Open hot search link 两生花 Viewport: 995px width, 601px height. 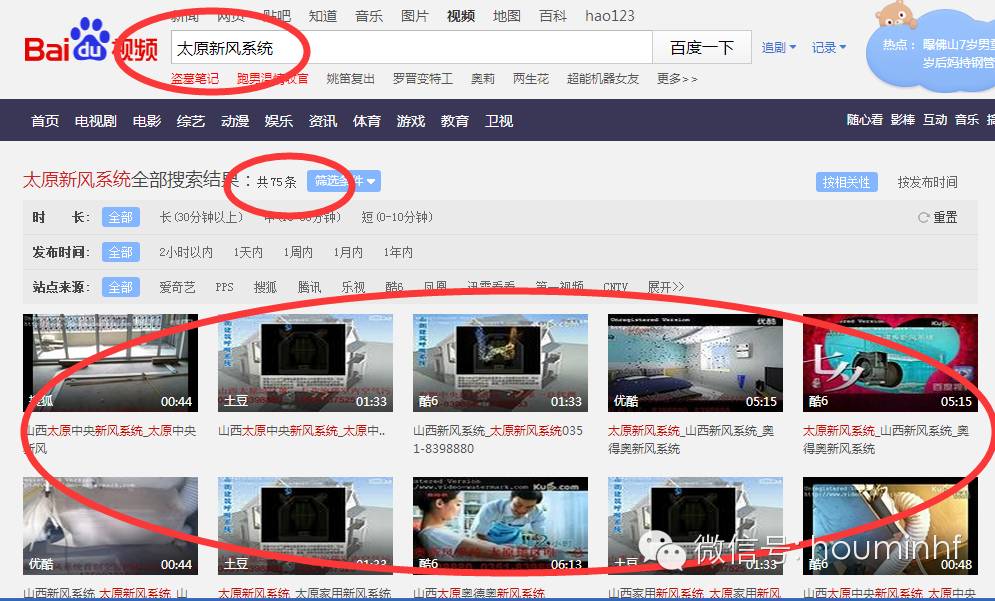[x=530, y=79]
